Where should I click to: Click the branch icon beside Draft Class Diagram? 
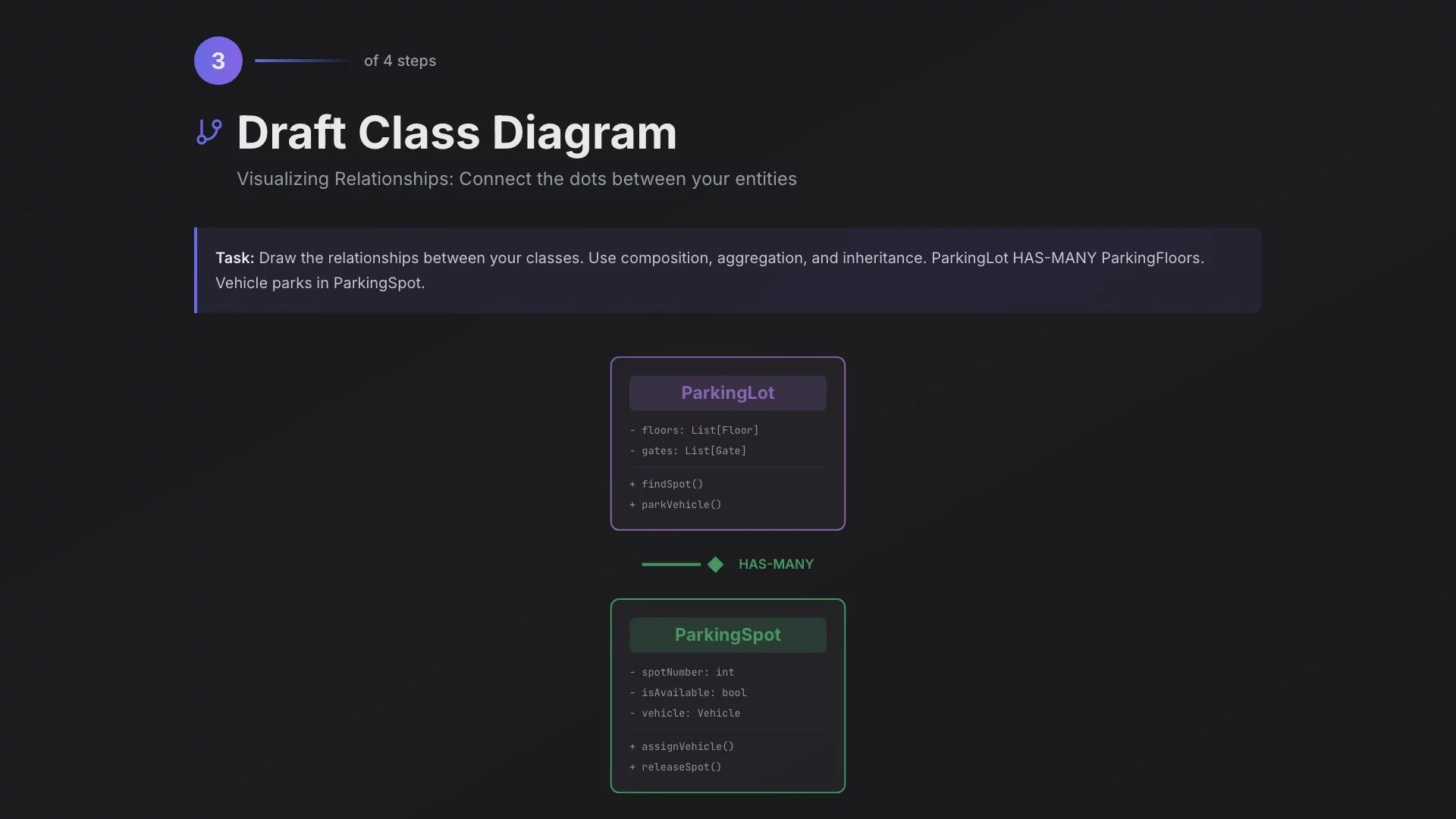(x=209, y=132)
